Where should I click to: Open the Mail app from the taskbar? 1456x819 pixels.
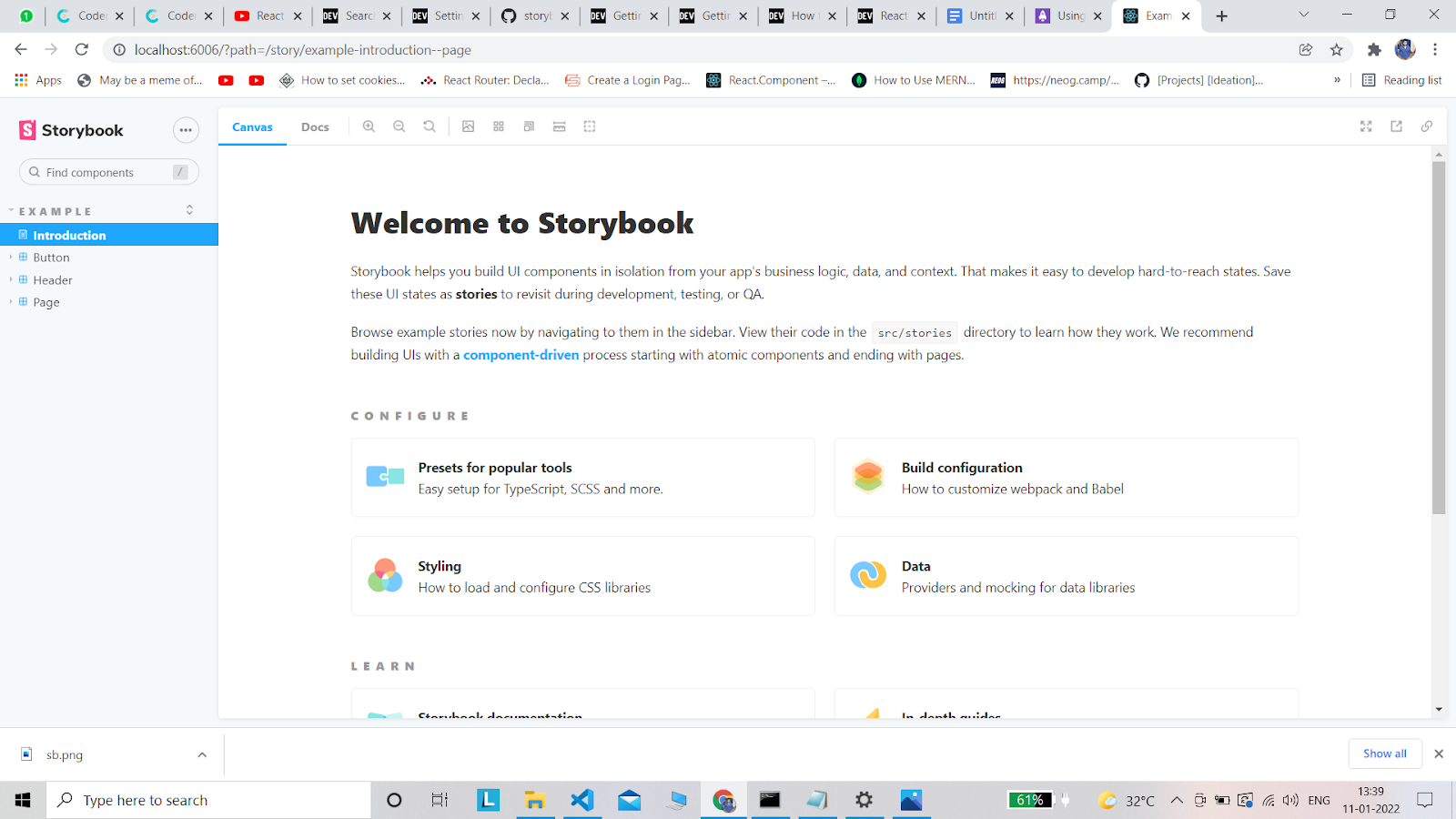[630, 800]
